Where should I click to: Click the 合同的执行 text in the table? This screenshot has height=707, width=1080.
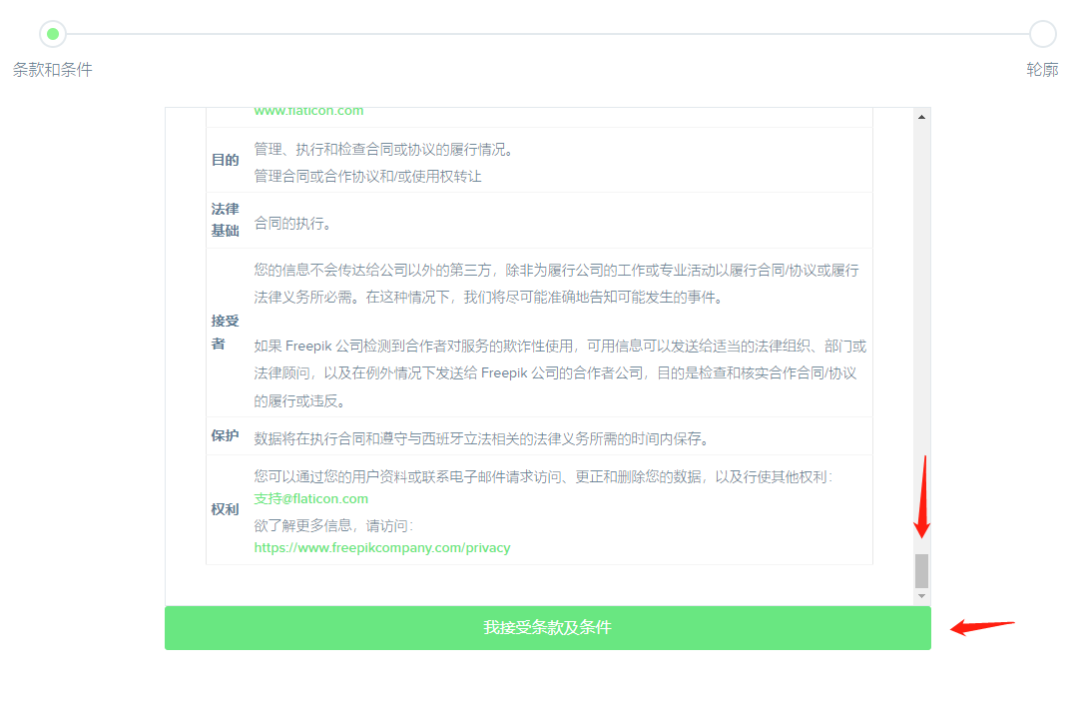pyautogui.click(x=292, y=223)
